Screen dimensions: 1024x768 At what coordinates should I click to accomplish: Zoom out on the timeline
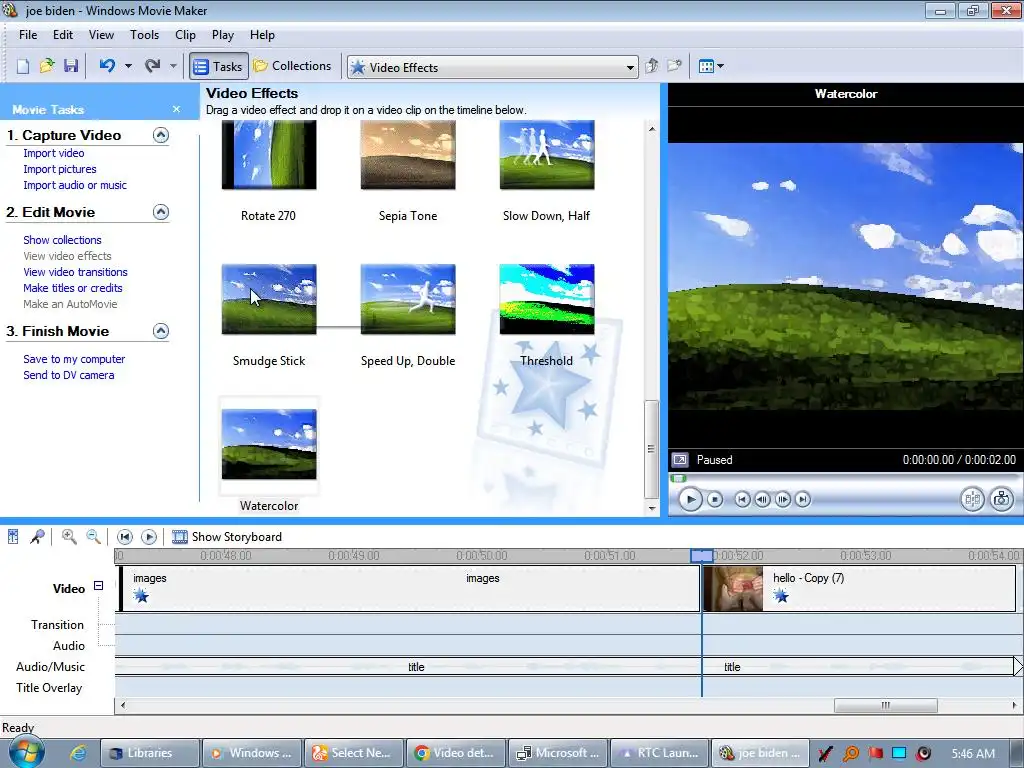point(93,537)
